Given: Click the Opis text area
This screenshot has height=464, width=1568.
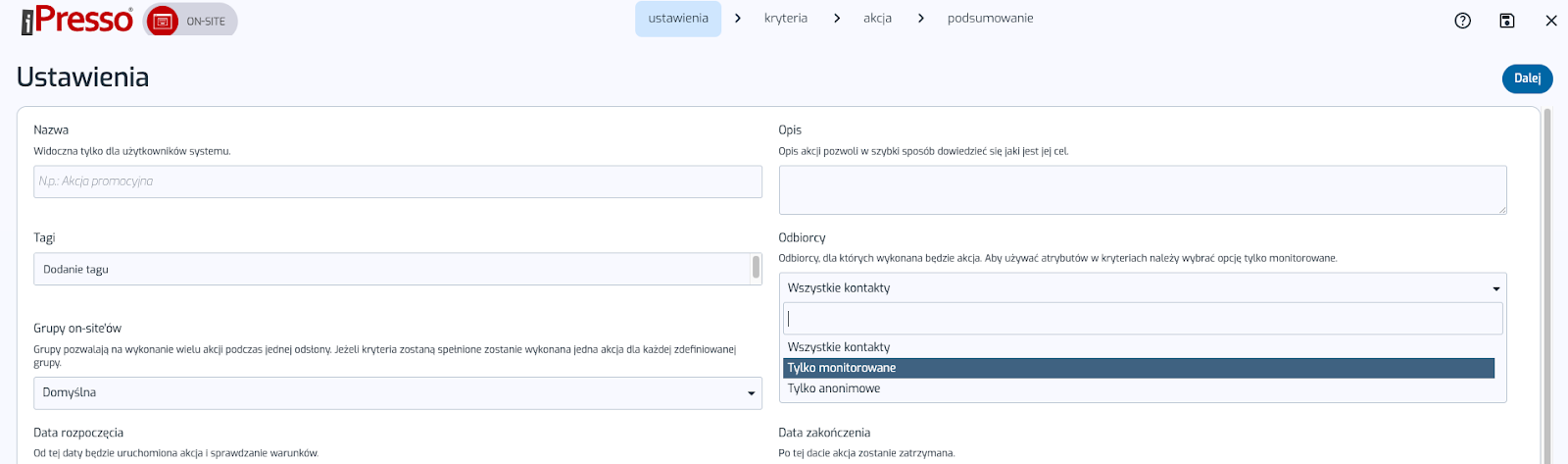Looking at the screenshot, I should (1142, 189).
